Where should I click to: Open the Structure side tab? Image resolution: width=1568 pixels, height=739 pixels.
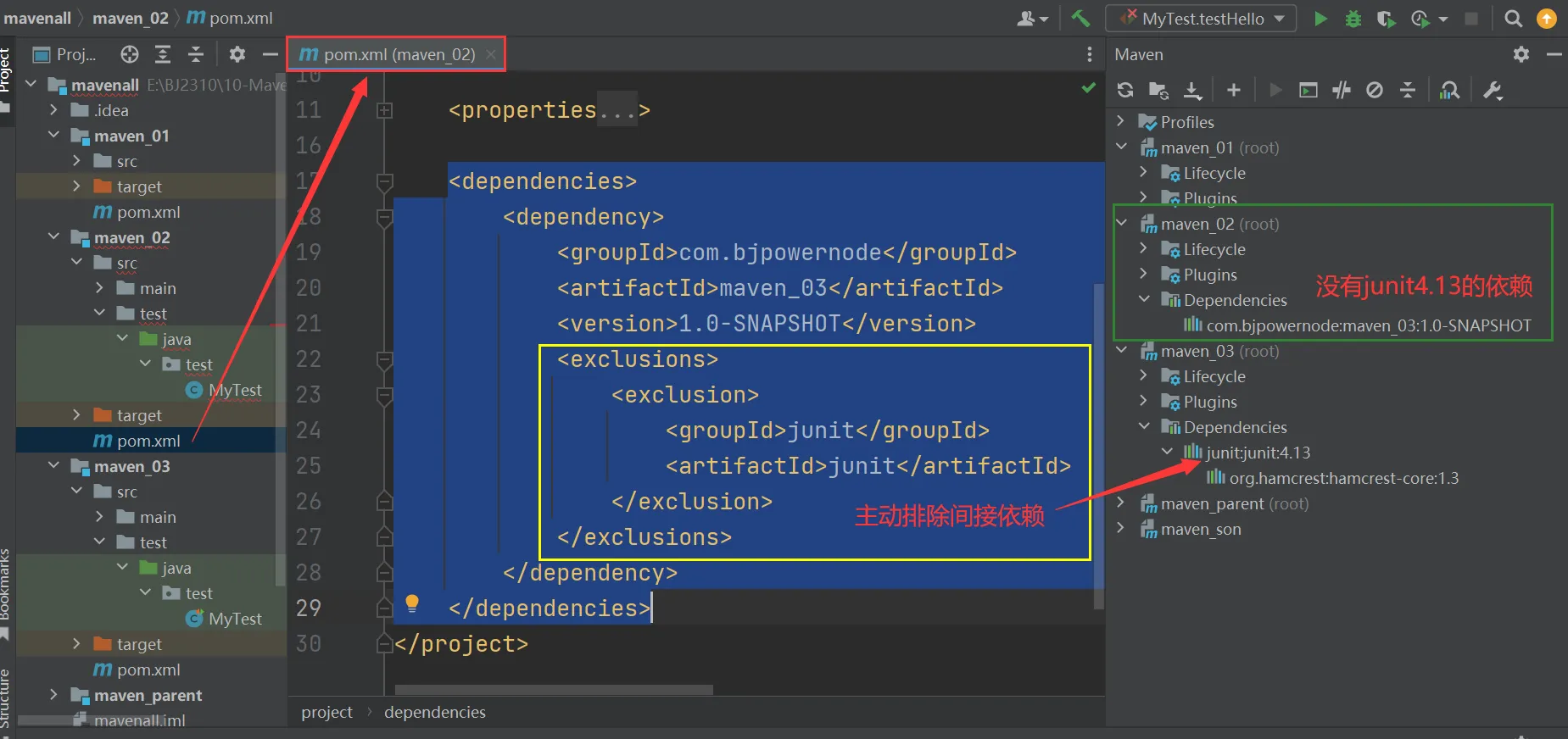(6, 699)
